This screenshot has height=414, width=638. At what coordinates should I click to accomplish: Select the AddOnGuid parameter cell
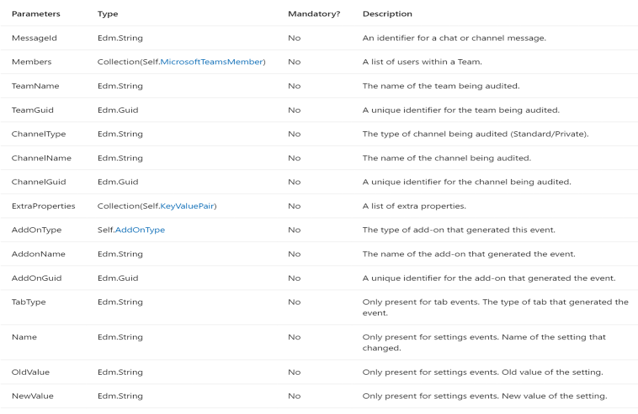coord(36,278)
